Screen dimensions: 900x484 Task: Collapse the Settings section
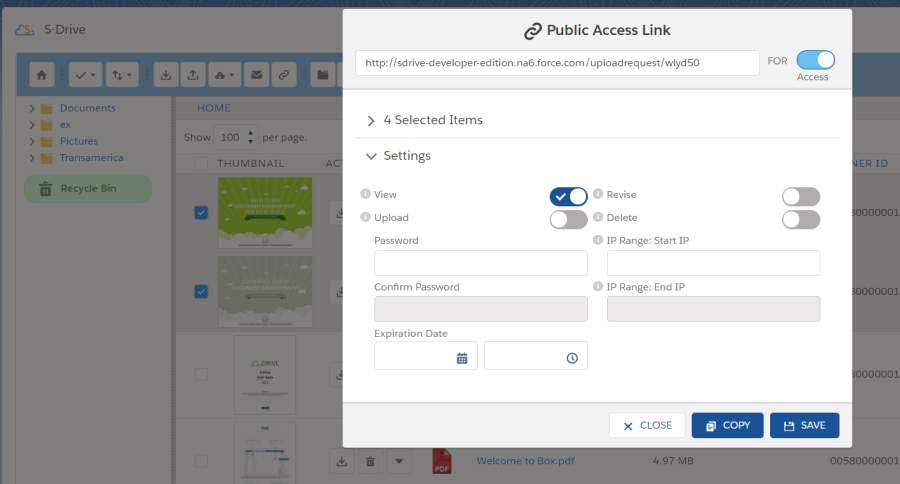371,156
